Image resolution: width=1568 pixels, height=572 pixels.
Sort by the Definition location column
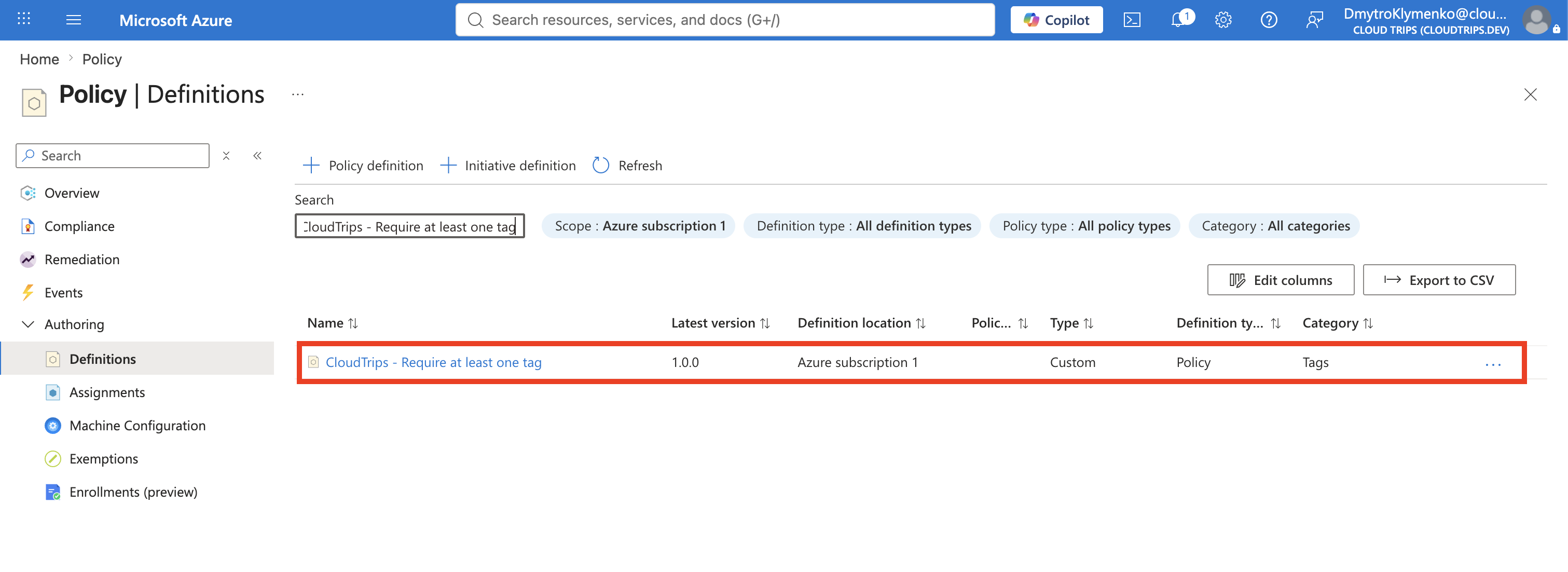861,323
